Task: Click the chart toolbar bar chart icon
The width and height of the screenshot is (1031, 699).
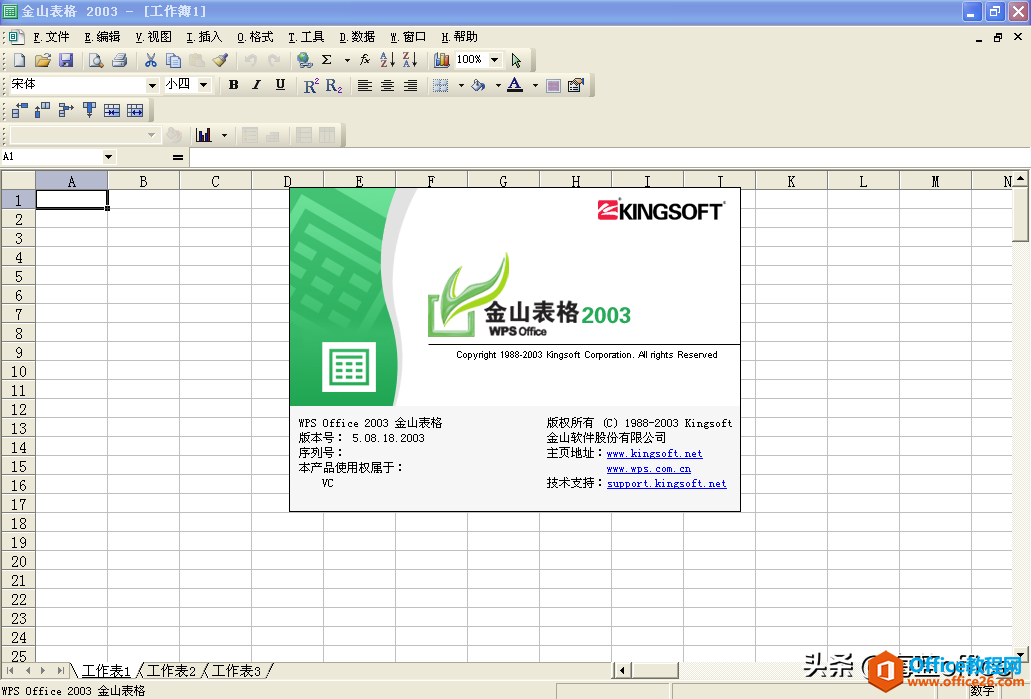Action: tap(204, 135)
